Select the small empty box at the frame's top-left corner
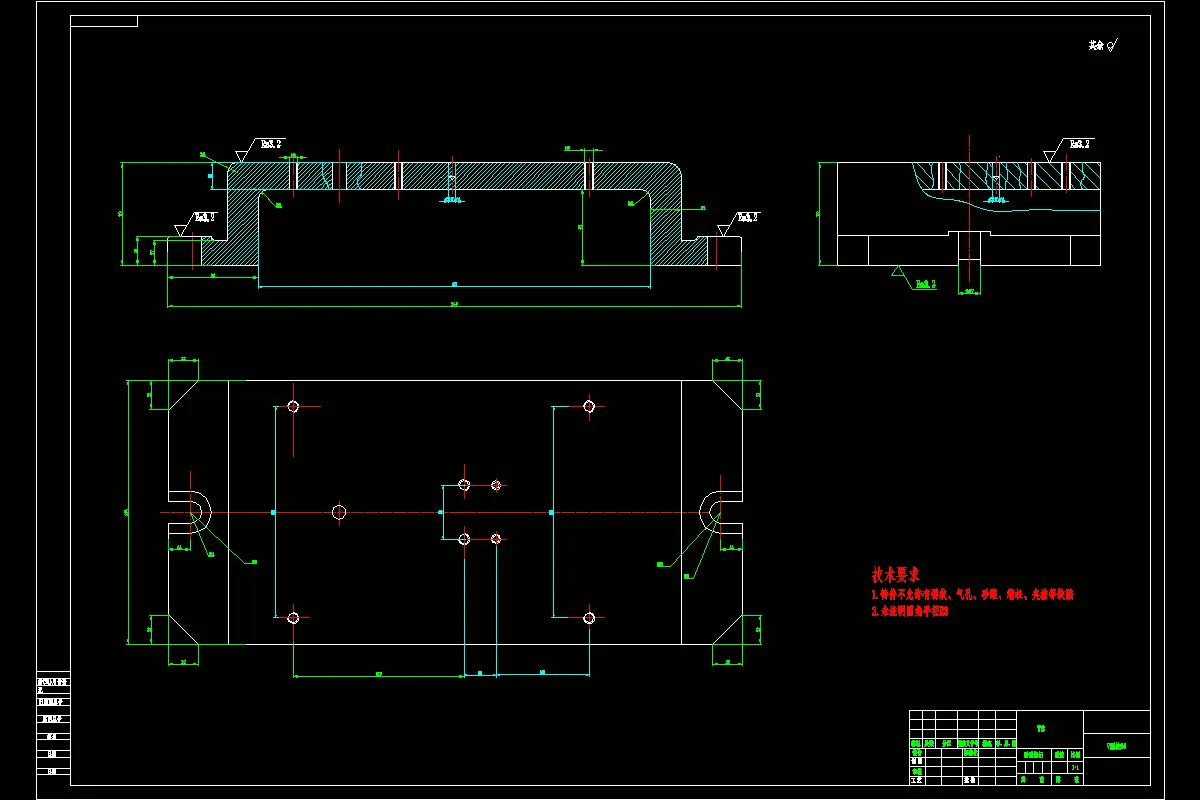 point(104,21)
